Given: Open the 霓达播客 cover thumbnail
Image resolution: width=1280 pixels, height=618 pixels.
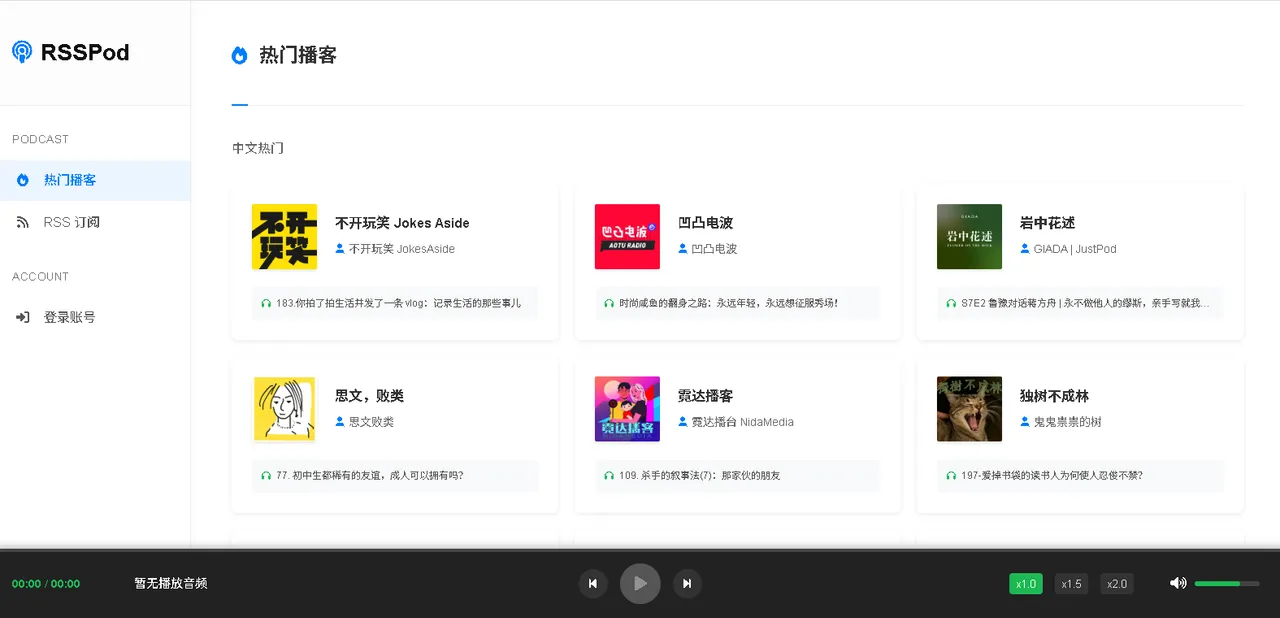Looking at the screenshot, I should (627, 409).
